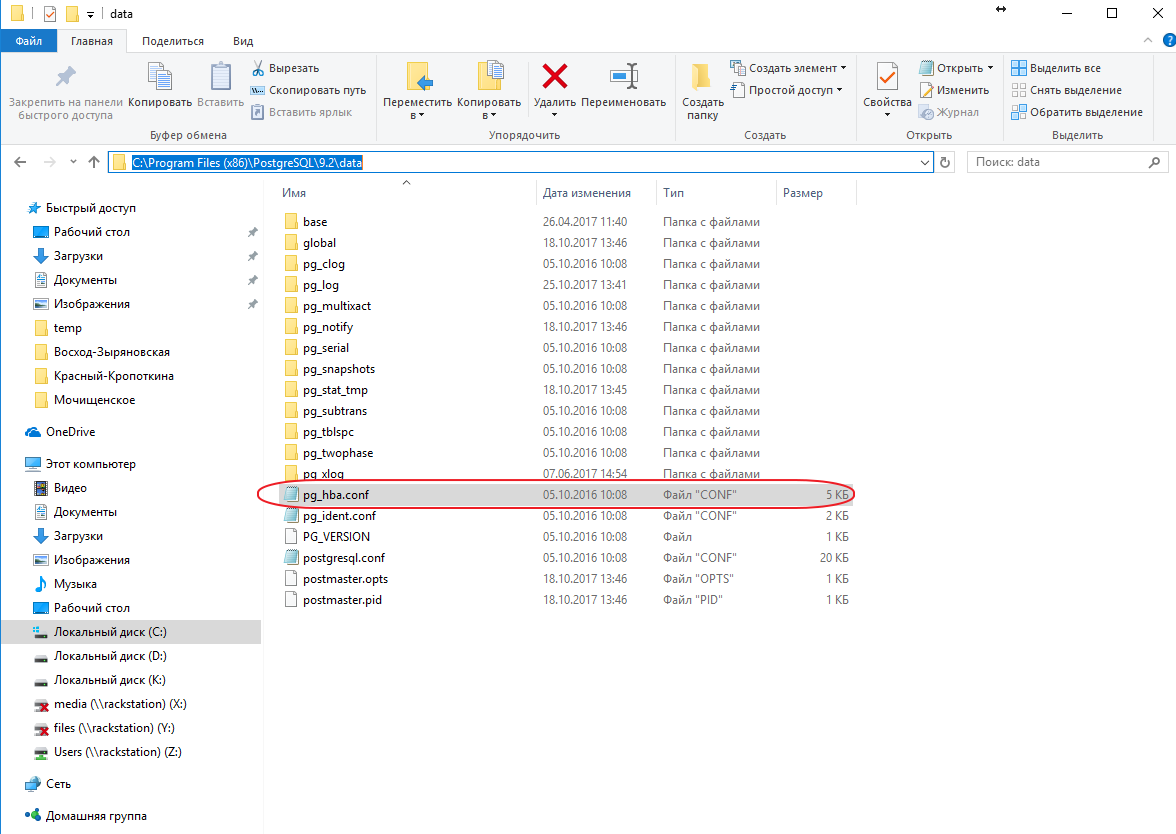Select the postgresql.conf file
The width and height of the screenshot is (1176, 834).
[343, 558]
